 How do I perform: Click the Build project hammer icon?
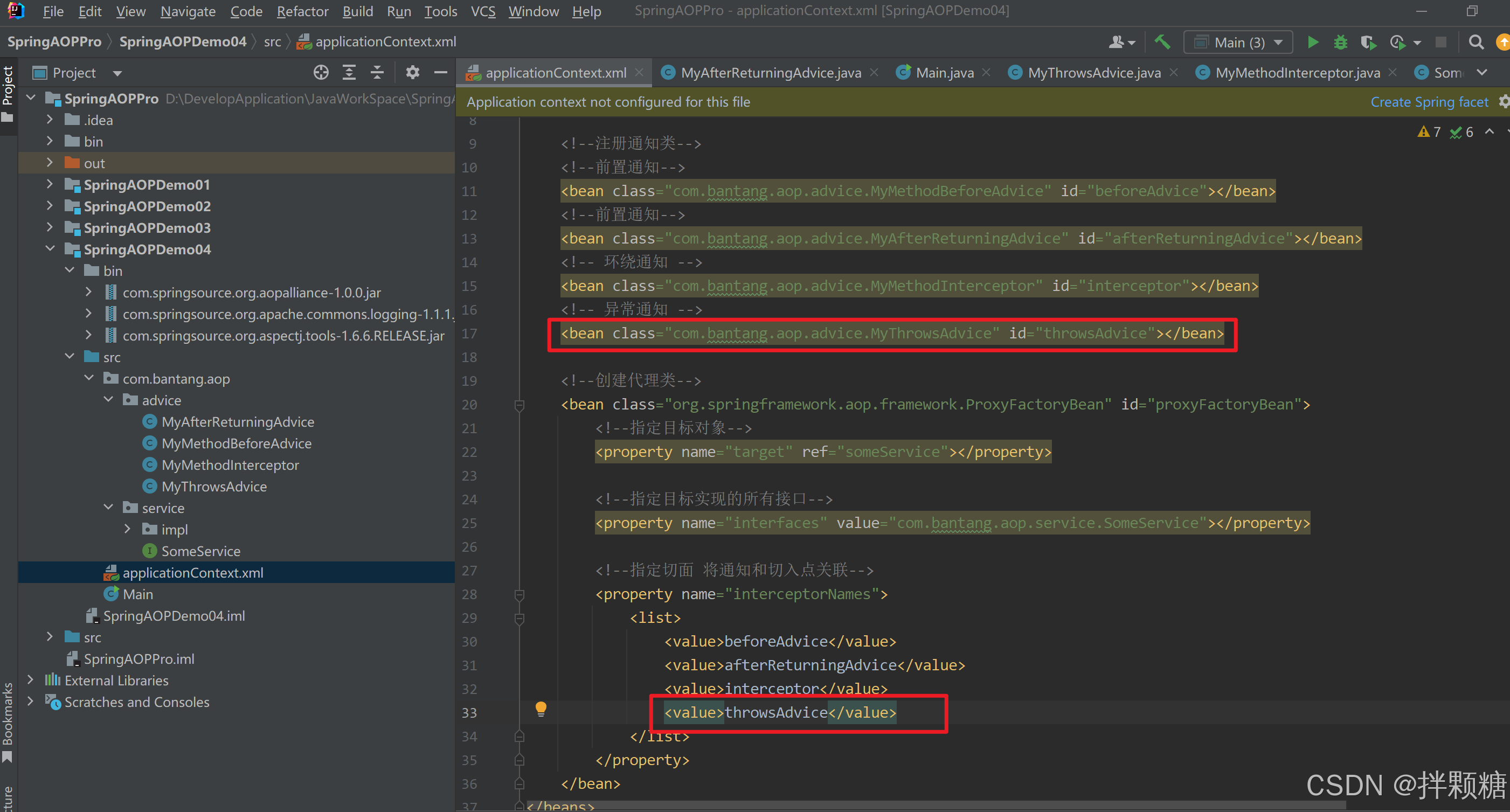click(x=1162, y=42)
